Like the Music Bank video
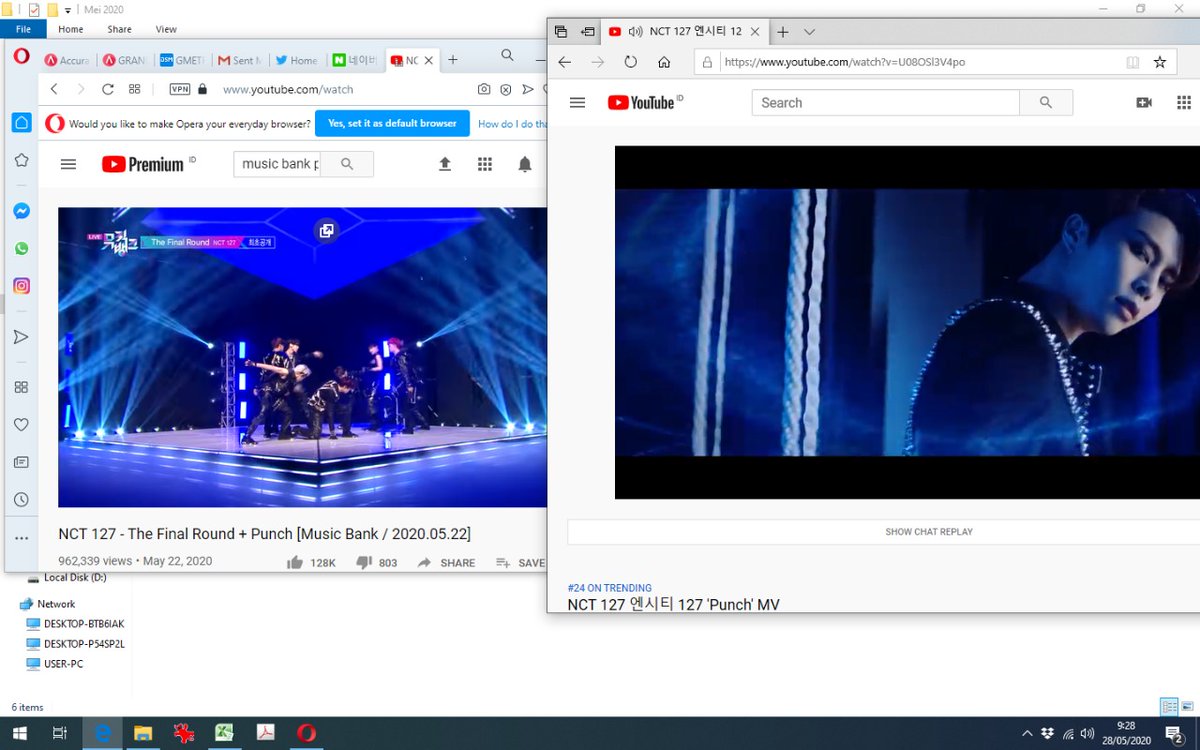The image size is (1200, 750). pos(295,563)
